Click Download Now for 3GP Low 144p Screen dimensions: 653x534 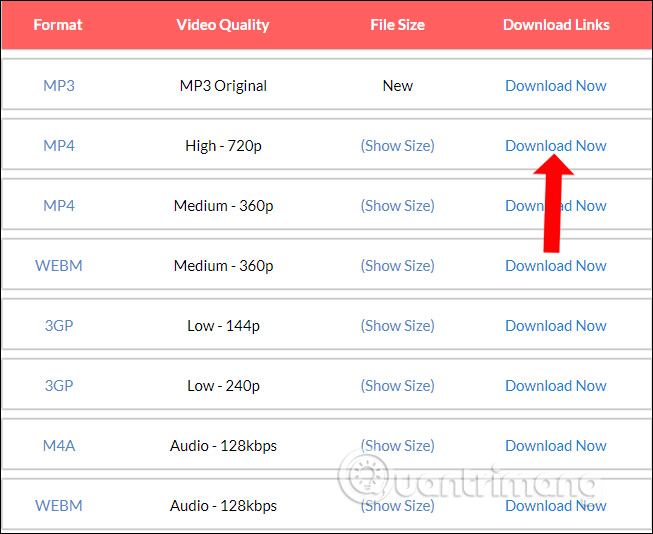point(556,326)
